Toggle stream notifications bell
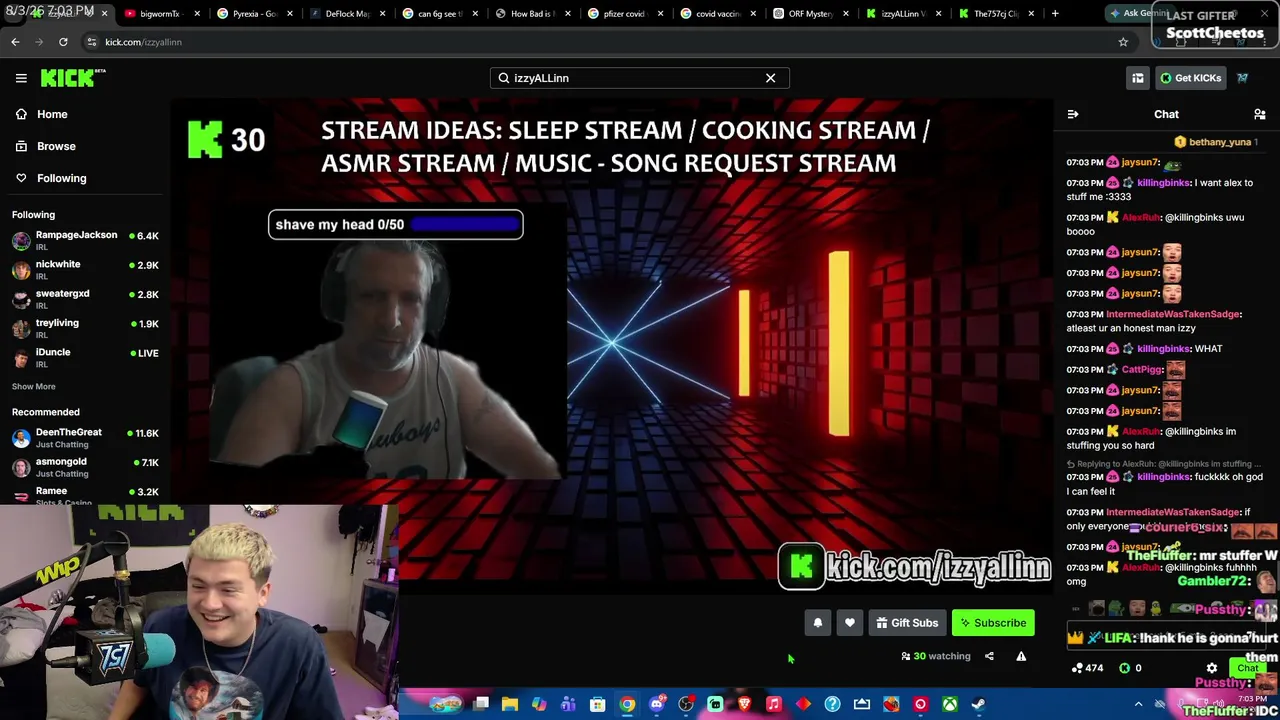 [817, 623]
